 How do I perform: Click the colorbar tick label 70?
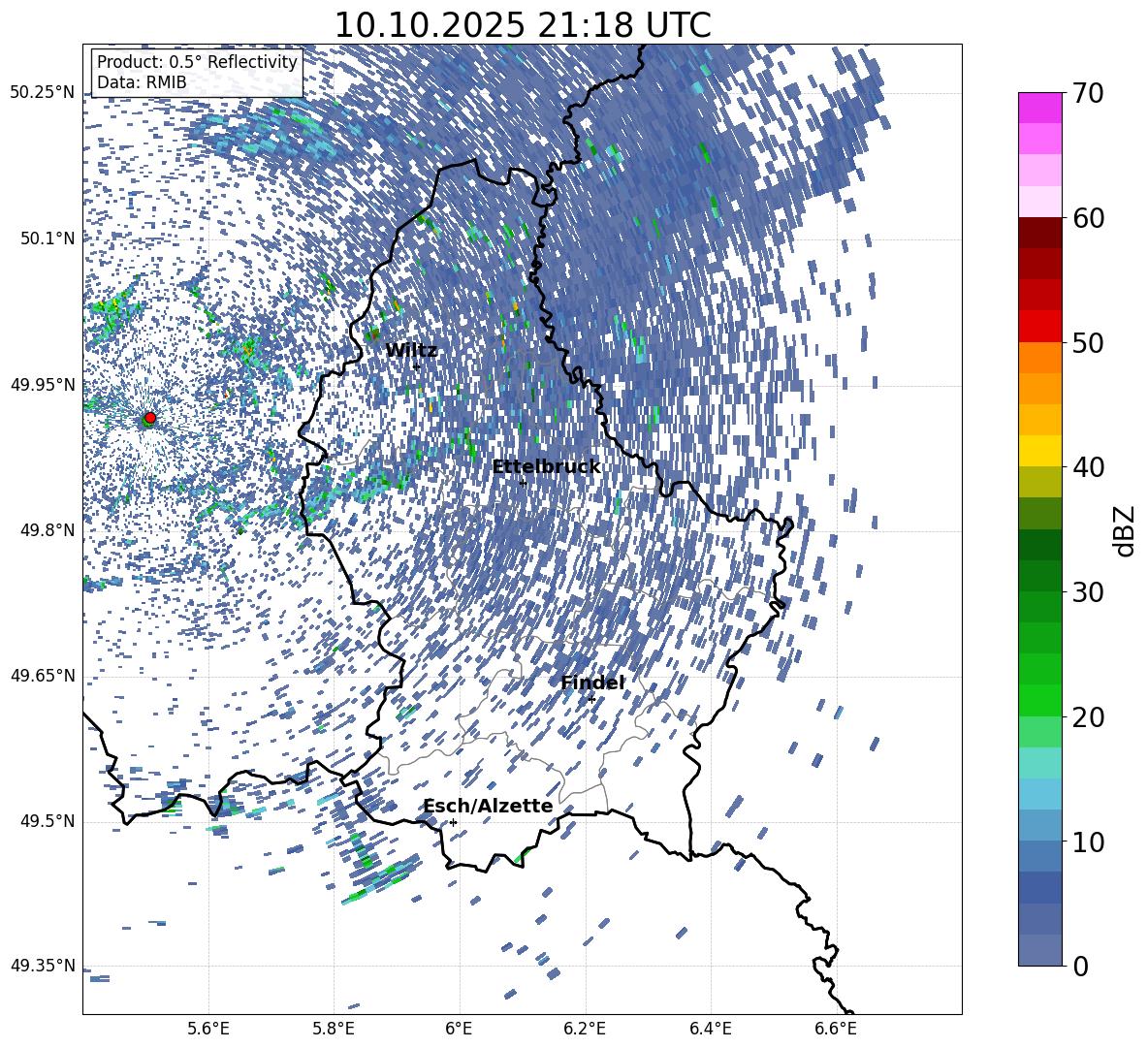[1088, 93]
